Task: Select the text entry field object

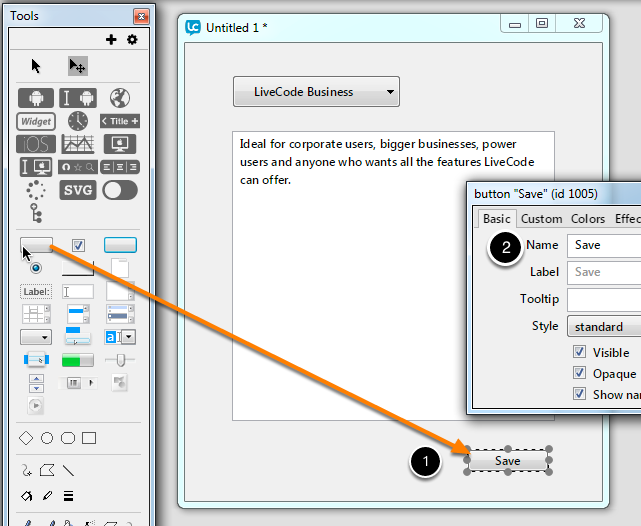Action: coord(78,291)
